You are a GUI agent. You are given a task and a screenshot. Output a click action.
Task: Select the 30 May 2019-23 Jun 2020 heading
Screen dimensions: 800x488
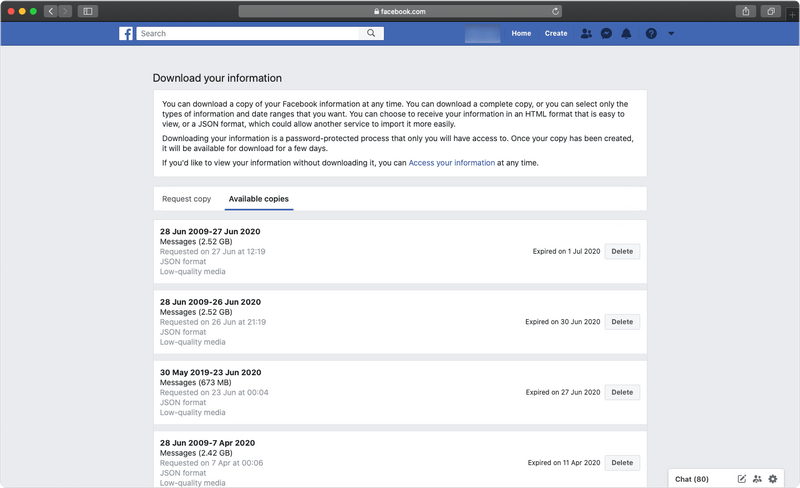(x=211, y=372)
